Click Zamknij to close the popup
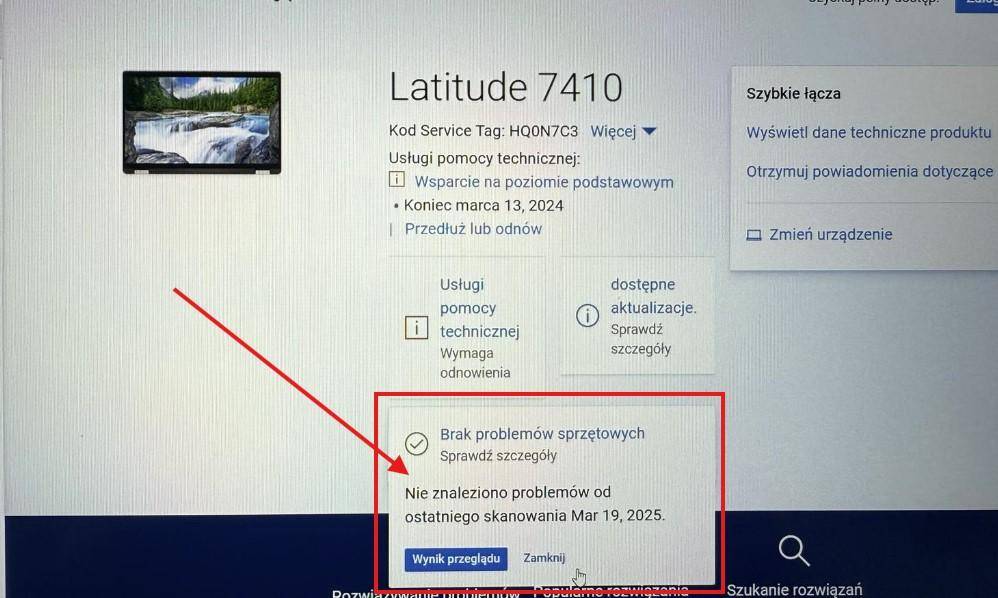The width and height of the screenshot is (998, 598). click(x=544, y=558)
